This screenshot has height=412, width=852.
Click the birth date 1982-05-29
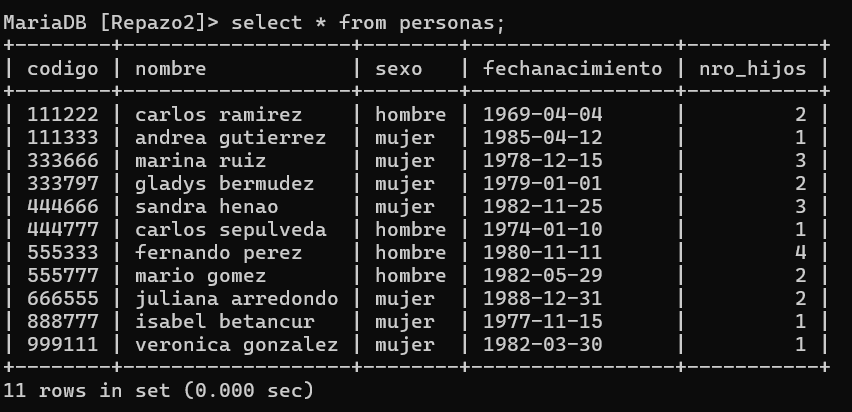point(543,276)
